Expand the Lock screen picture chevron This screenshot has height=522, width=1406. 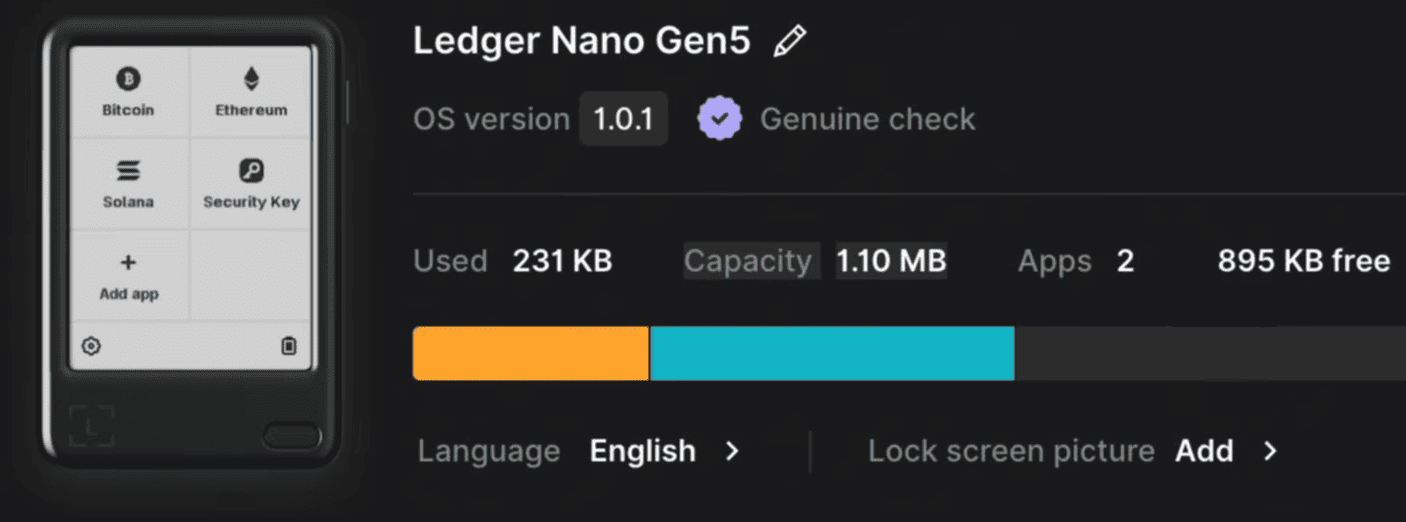click(1270, 451)
